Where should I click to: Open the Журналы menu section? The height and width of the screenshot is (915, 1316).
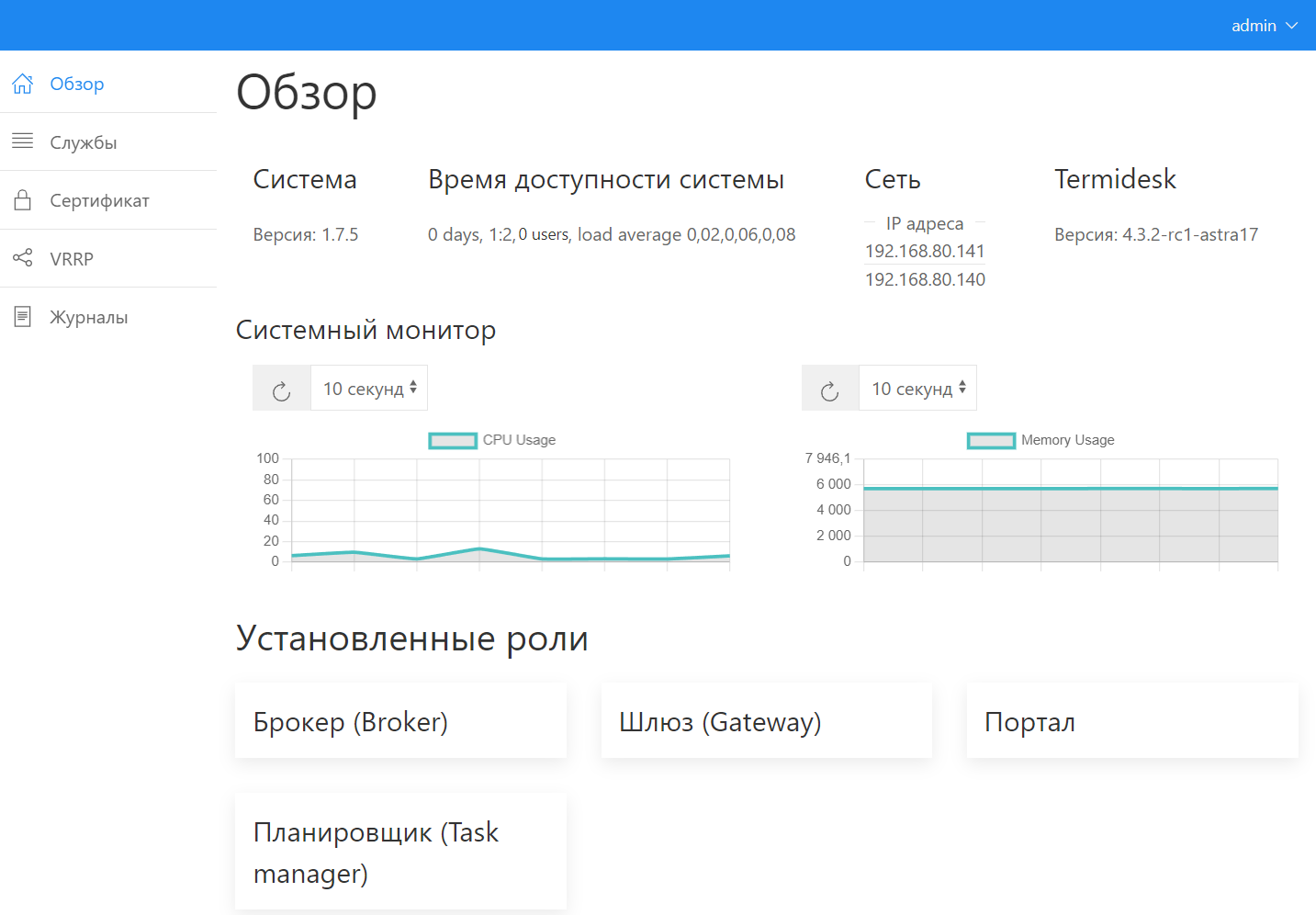point(88,318)
